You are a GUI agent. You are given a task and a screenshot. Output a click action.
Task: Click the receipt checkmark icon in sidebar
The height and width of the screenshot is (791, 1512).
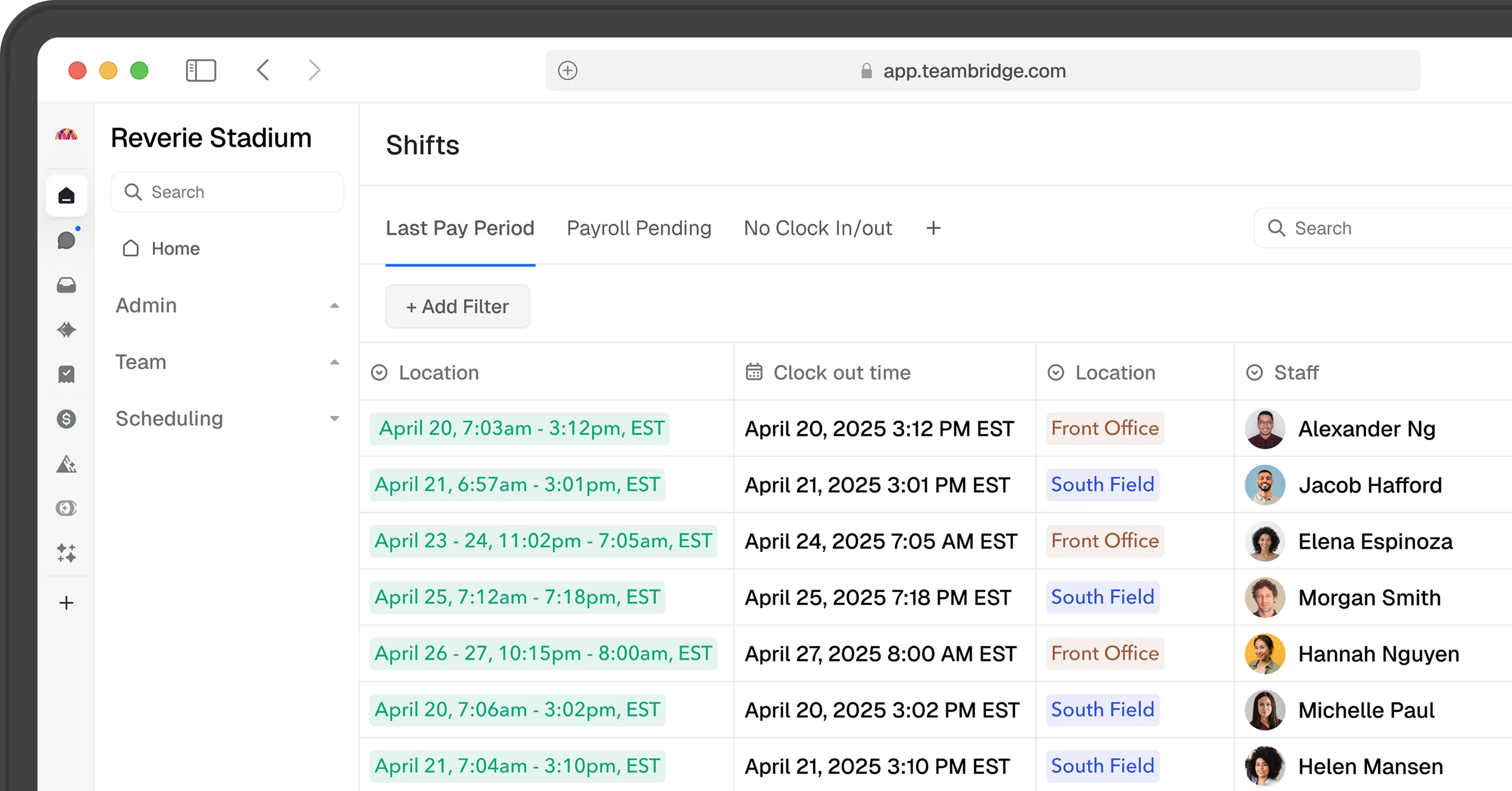click(x=66, y=374)
